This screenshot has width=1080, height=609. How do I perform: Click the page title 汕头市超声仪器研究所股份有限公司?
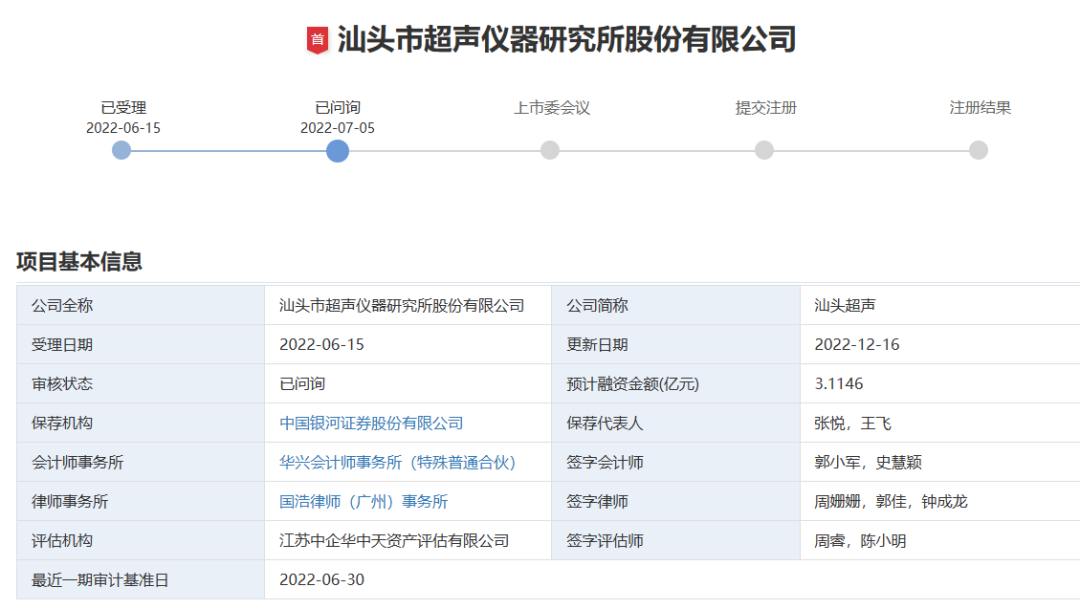coord(566,40)
